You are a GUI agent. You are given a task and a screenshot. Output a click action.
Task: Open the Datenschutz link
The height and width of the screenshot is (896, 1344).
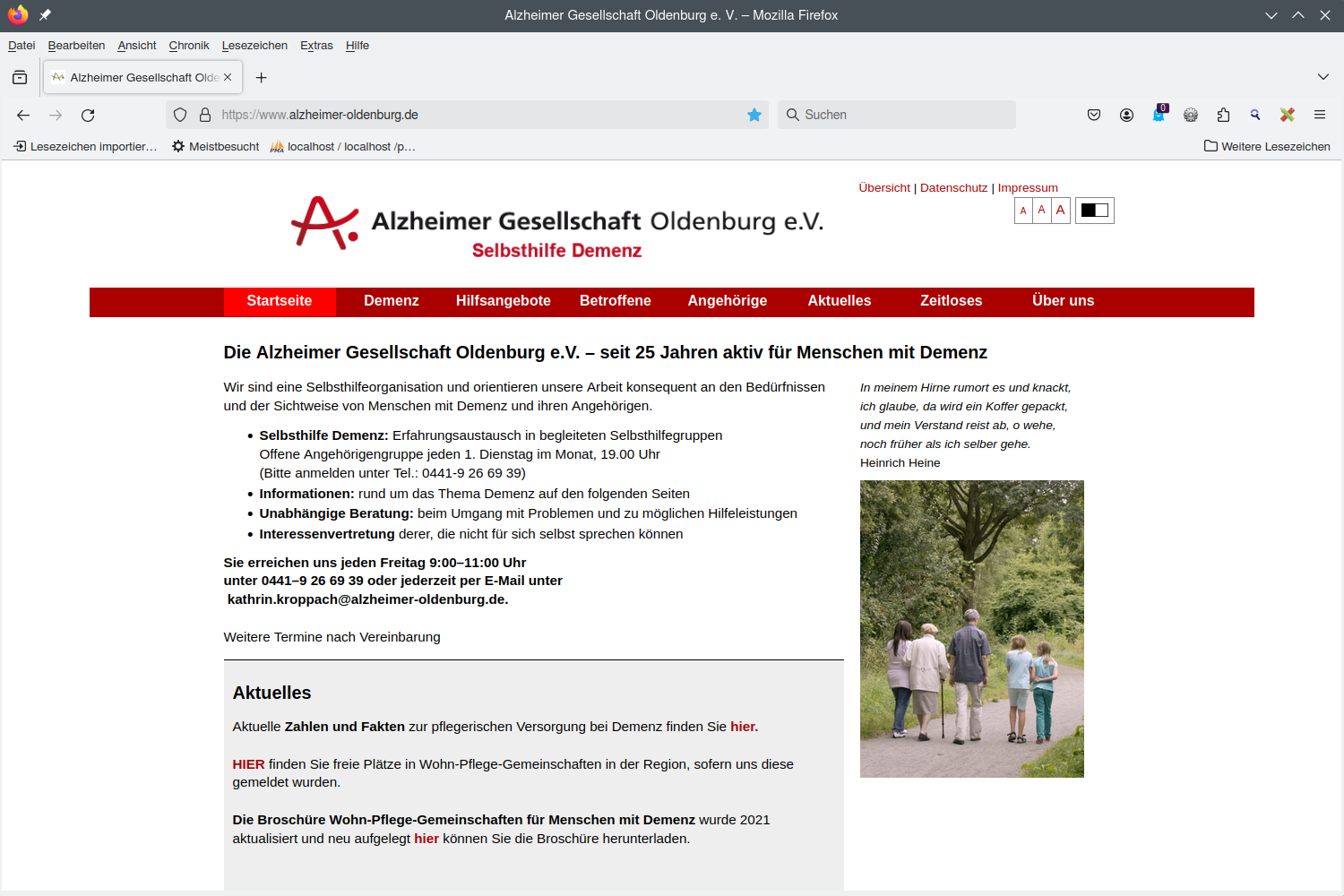(953, 187)
